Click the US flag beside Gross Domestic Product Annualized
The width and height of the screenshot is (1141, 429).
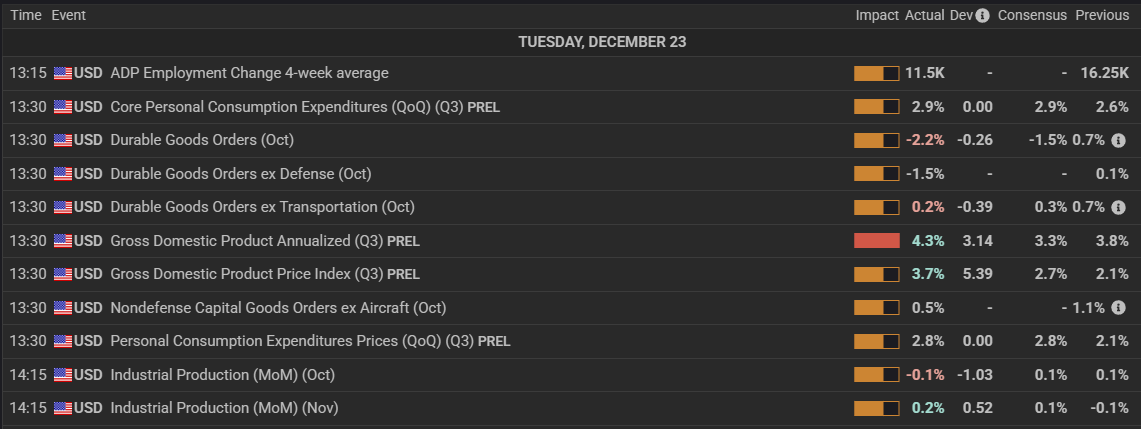point(63,241)
